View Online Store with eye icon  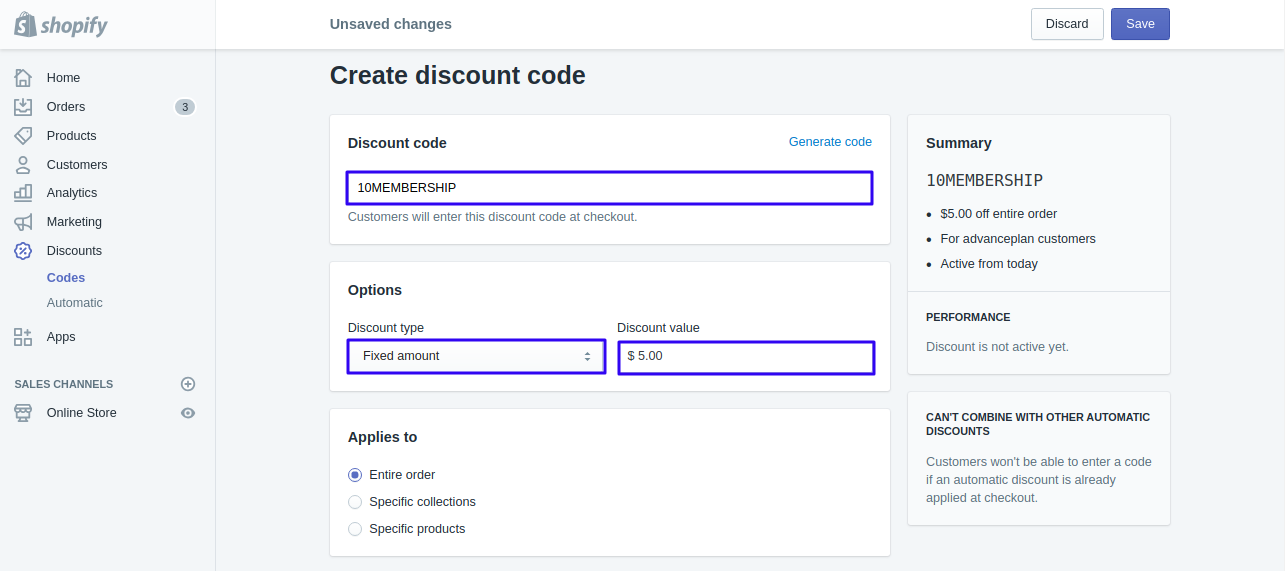pos(188,413)
